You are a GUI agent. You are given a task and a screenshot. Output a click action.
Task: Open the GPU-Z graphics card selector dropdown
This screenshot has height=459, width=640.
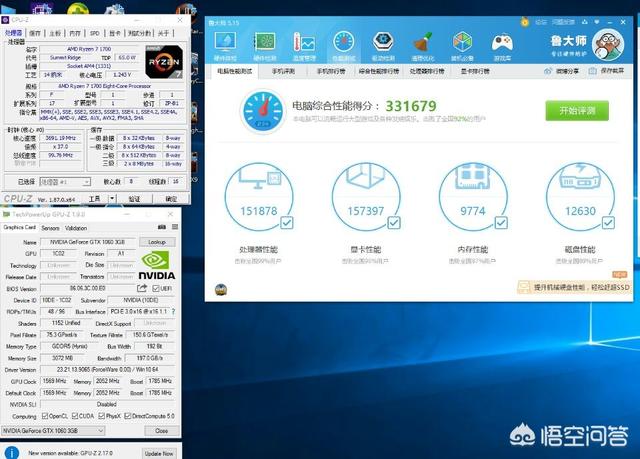(53, 431)
